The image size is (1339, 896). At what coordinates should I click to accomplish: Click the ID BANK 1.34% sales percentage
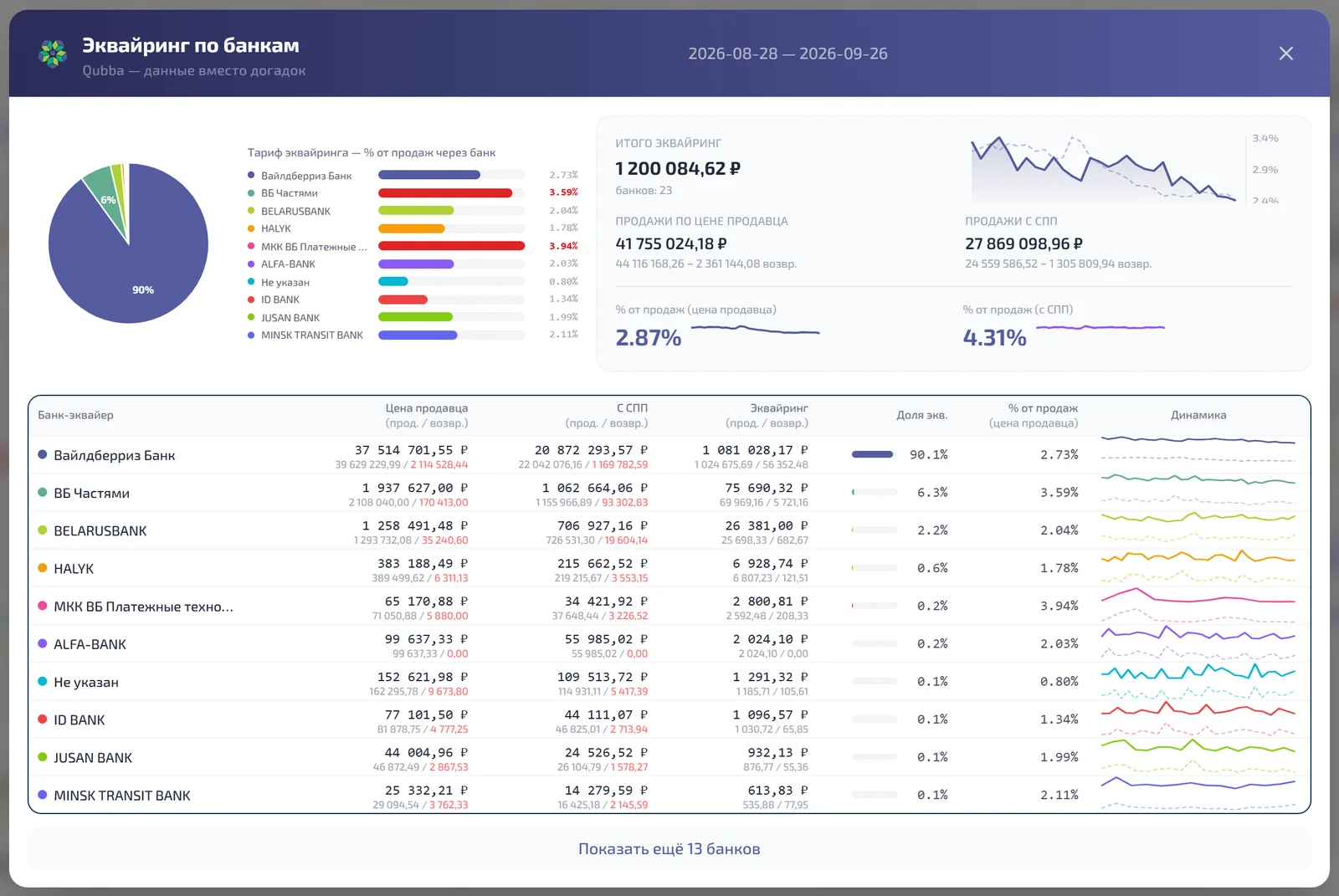click(x=1059, y=719)
